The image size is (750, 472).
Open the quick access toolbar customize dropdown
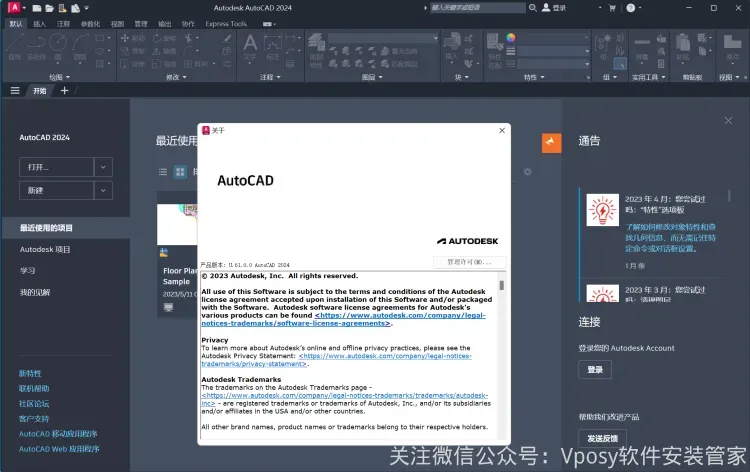coord(87,8)
